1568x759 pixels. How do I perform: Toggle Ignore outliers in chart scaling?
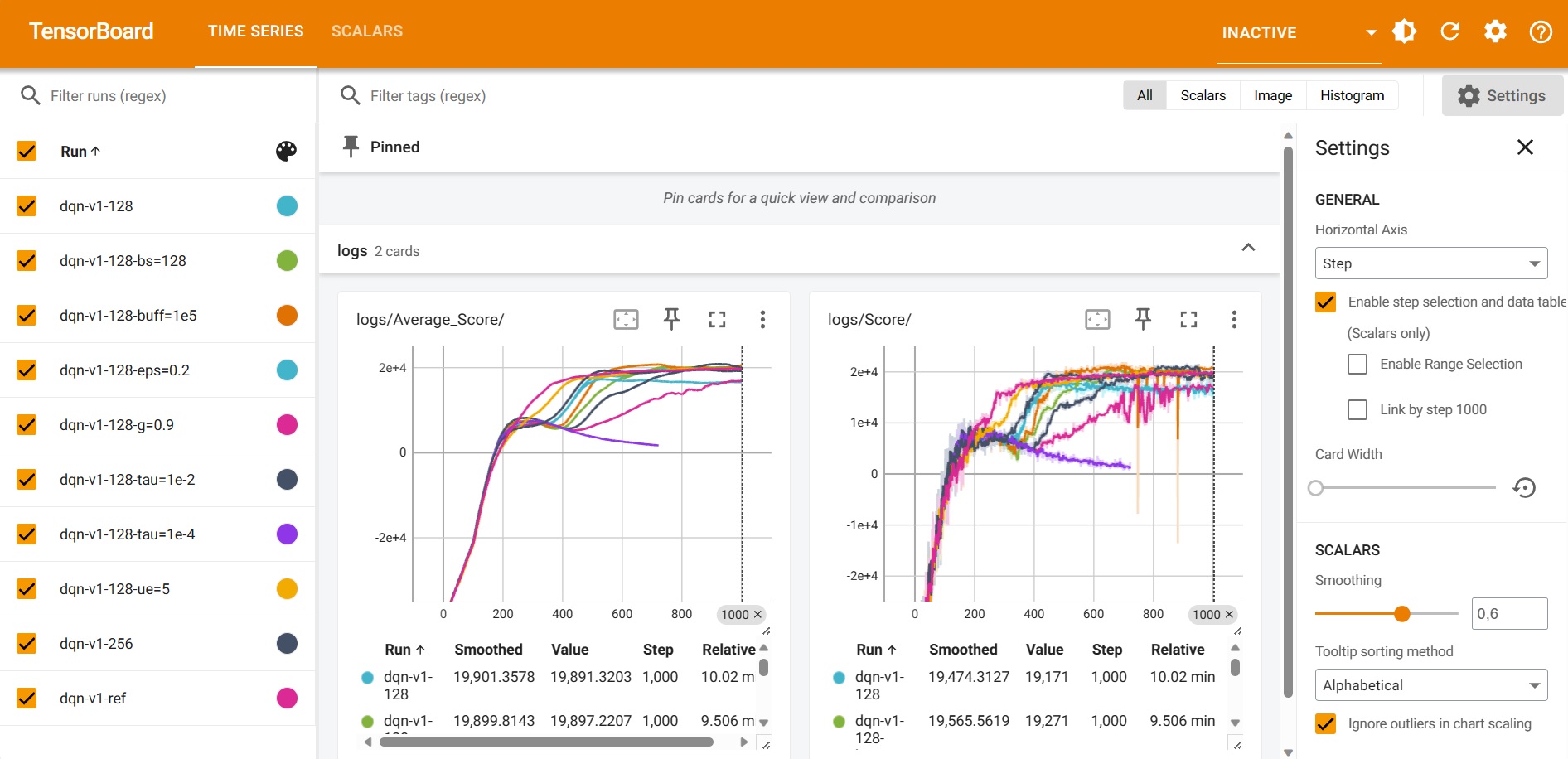click(1325, 723)
